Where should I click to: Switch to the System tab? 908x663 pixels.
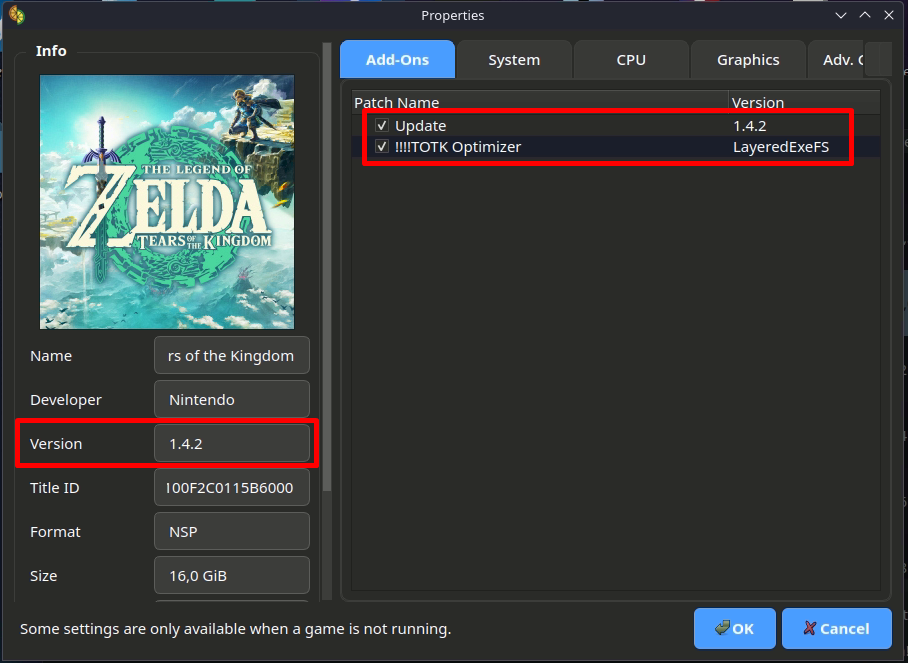click(x=514, y=60)
